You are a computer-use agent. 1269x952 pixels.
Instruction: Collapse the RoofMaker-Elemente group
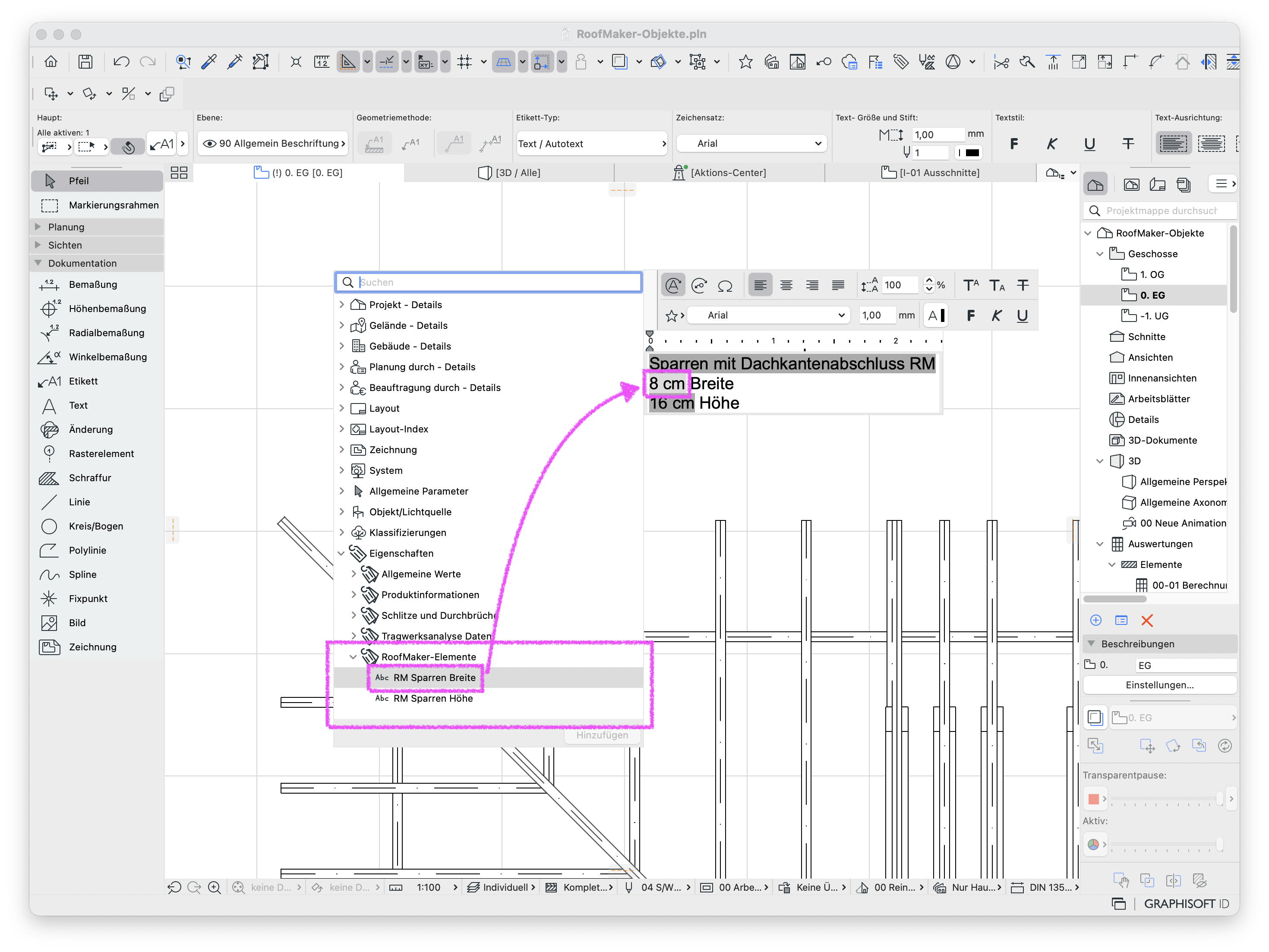pyautogui.click(x=354, y=657)
